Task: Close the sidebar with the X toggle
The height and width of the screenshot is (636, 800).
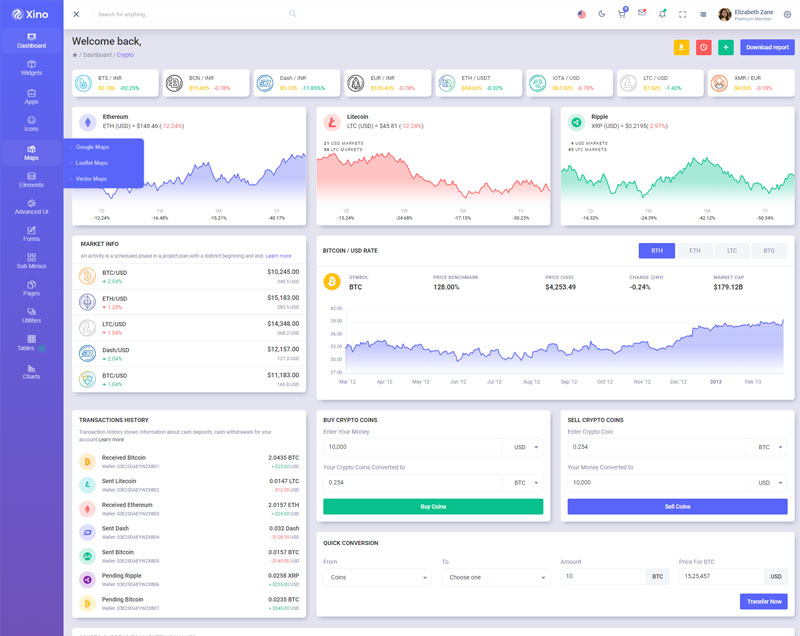Action: (77, 14)
